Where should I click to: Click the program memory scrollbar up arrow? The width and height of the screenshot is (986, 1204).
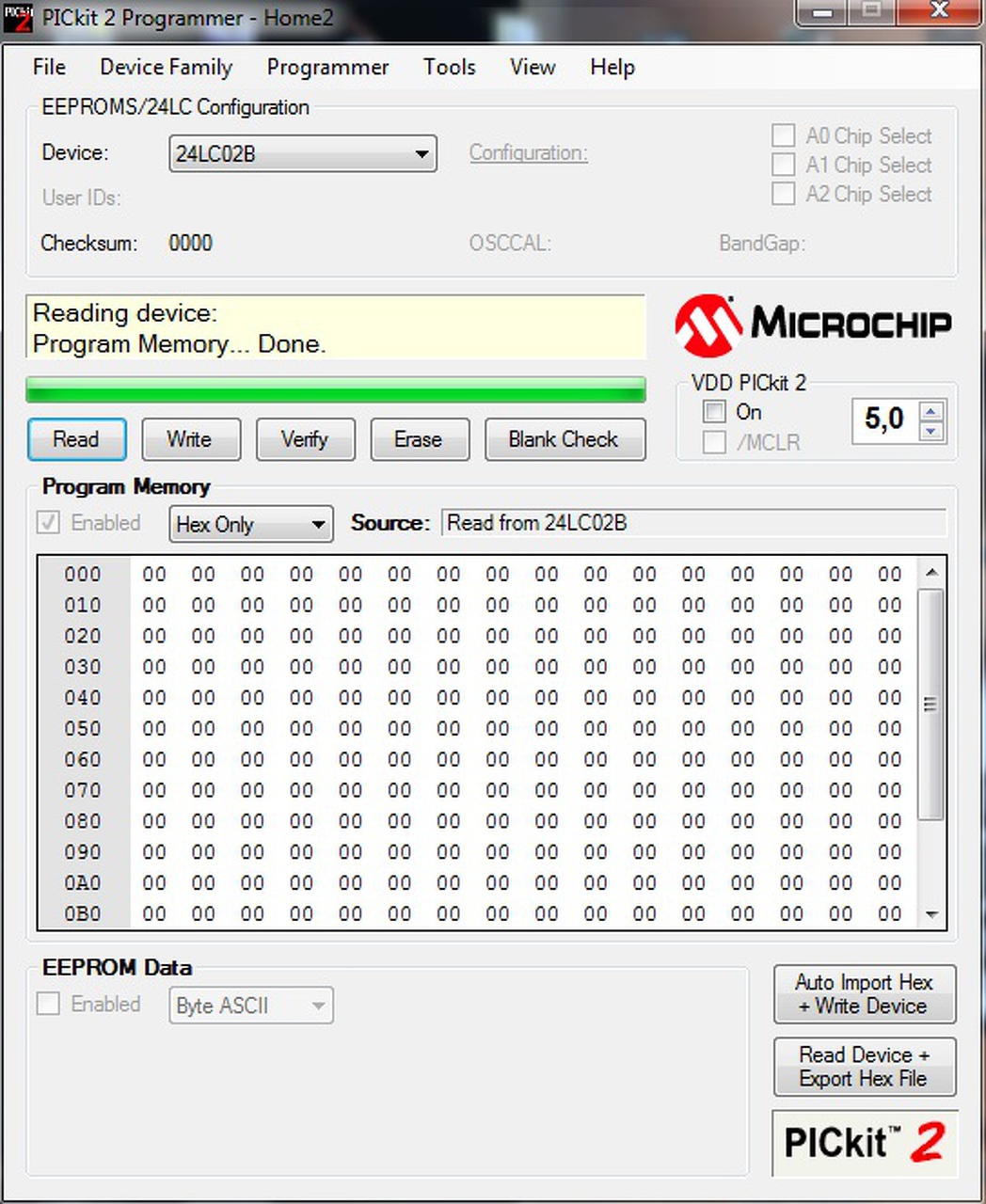click(x=931, y=572)
